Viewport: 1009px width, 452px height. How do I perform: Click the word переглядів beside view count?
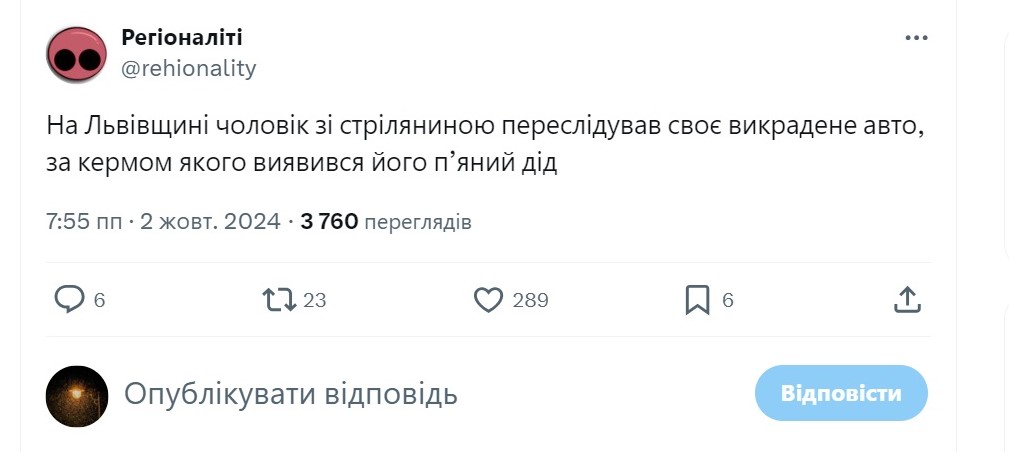(417, 222)
